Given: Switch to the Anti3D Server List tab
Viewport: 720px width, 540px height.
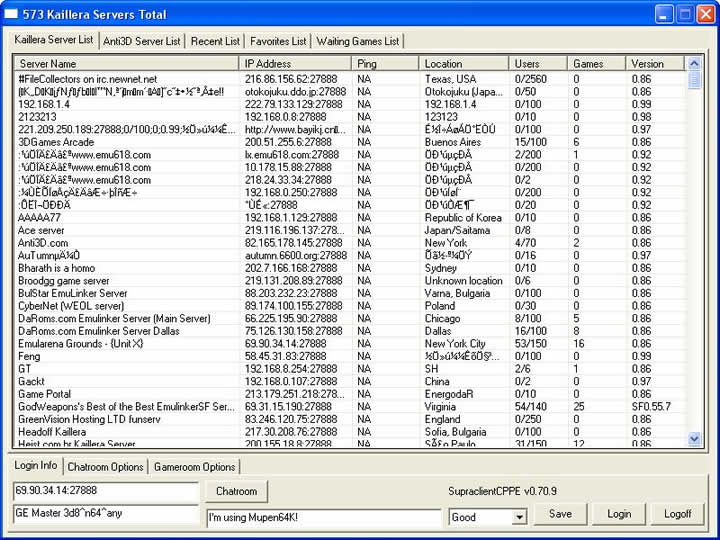Looking at the screenshot, I should tap(141, 41).
